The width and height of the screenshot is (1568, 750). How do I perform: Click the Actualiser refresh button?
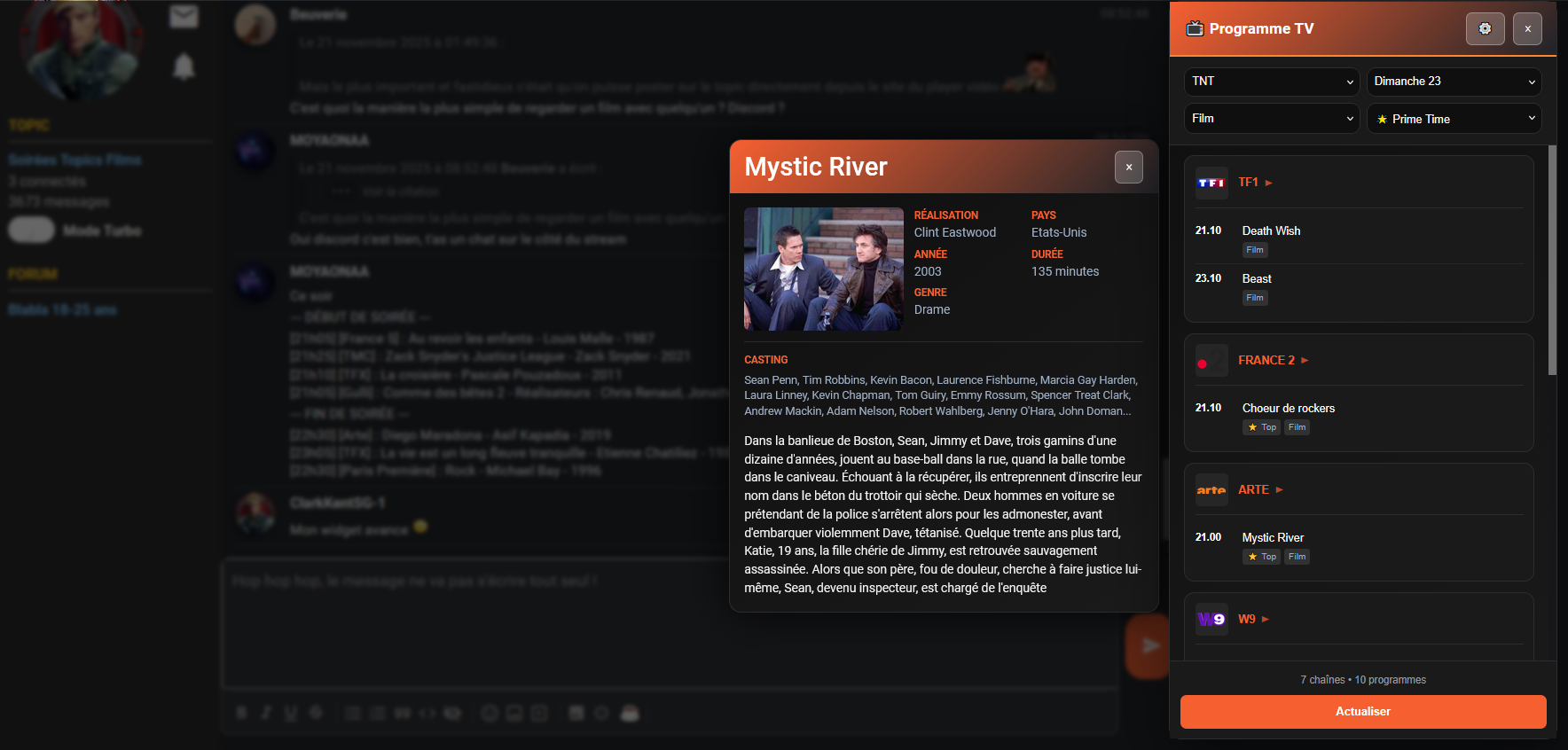(1363, 712)
